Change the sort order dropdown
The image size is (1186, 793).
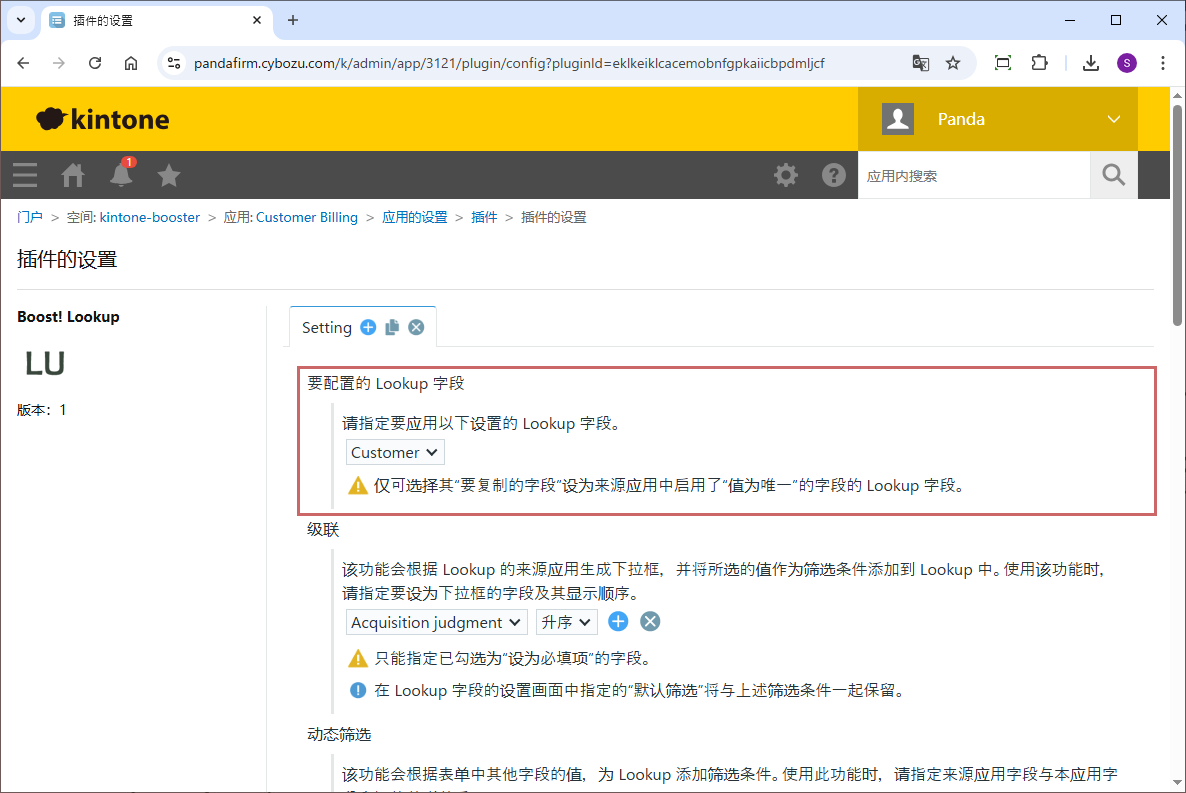tap(566, 622)
